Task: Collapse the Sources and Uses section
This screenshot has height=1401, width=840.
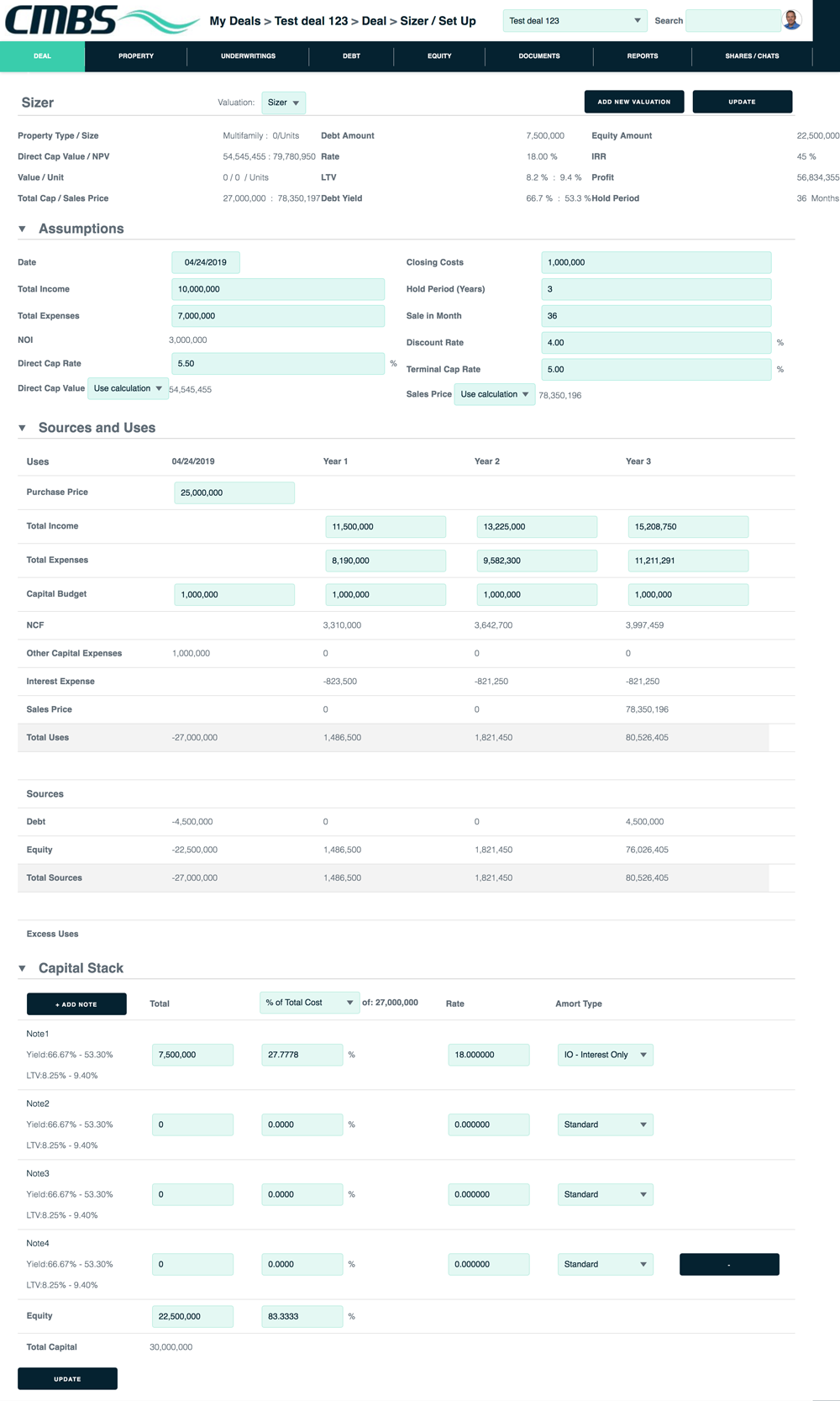Action: (x=23, y=429)
